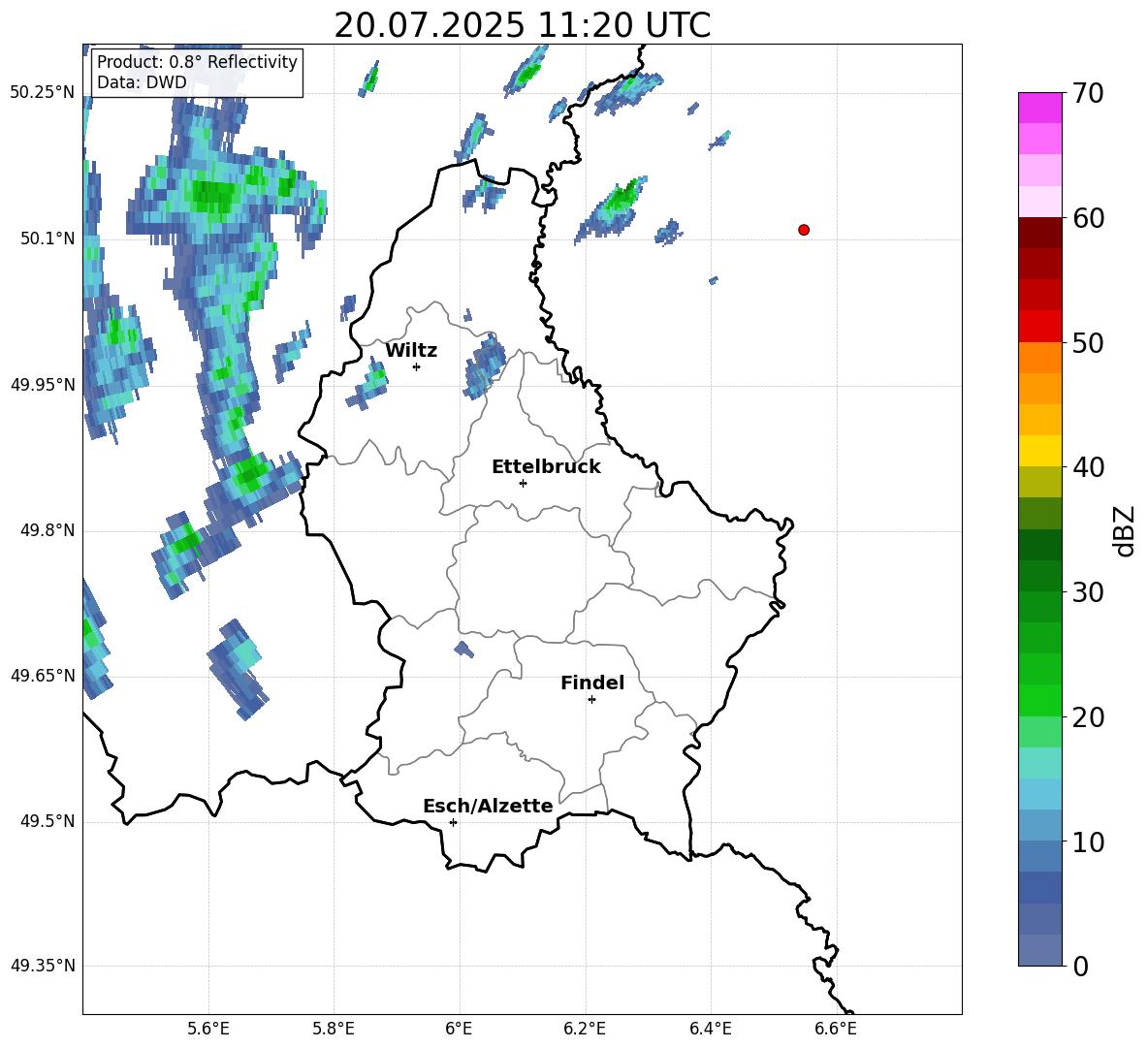Click the Ettelbruck city label

pos(546,467)
